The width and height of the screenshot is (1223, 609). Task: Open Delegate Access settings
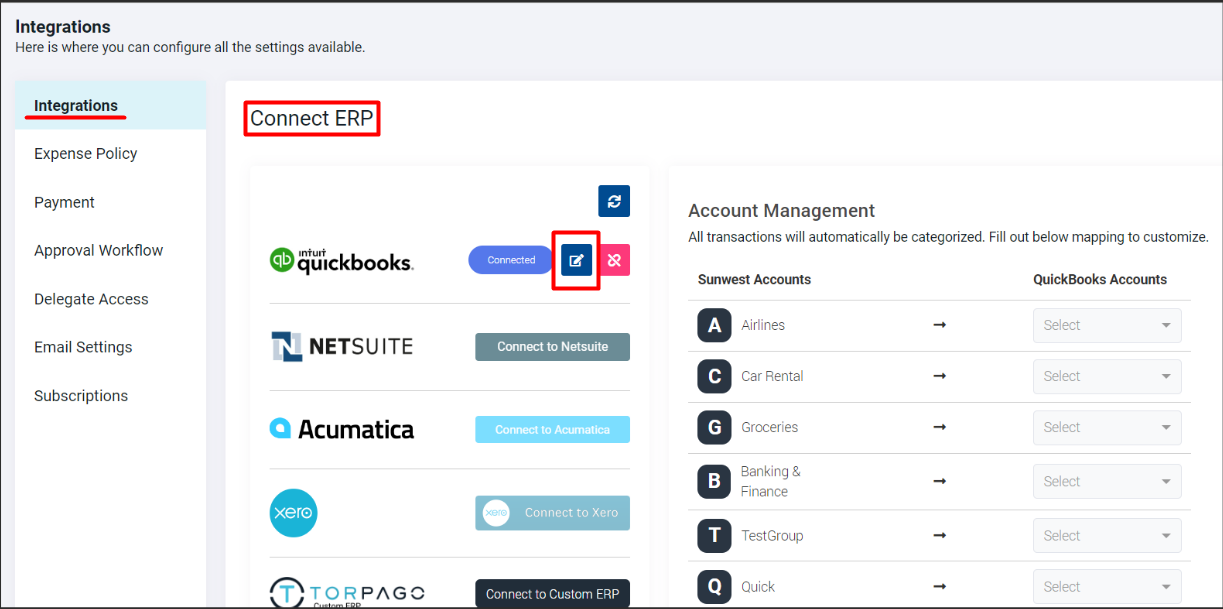pyautogui.click(x=91, y=299)
